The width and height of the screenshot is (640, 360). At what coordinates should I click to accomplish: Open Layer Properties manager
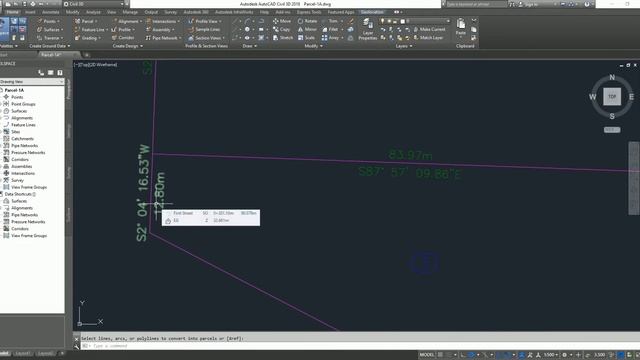click(367, 29)
